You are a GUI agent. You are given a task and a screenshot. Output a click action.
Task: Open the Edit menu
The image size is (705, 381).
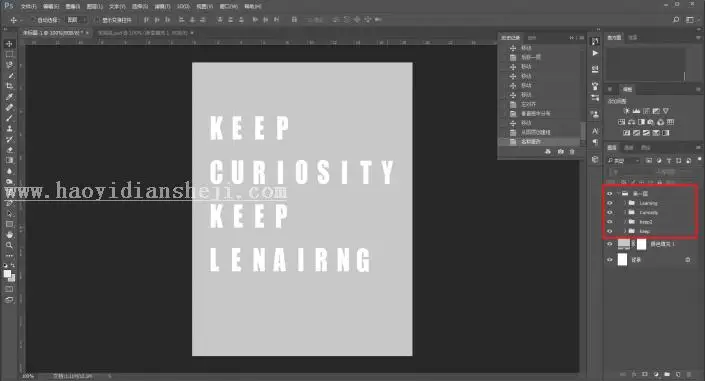pos(51,7)
